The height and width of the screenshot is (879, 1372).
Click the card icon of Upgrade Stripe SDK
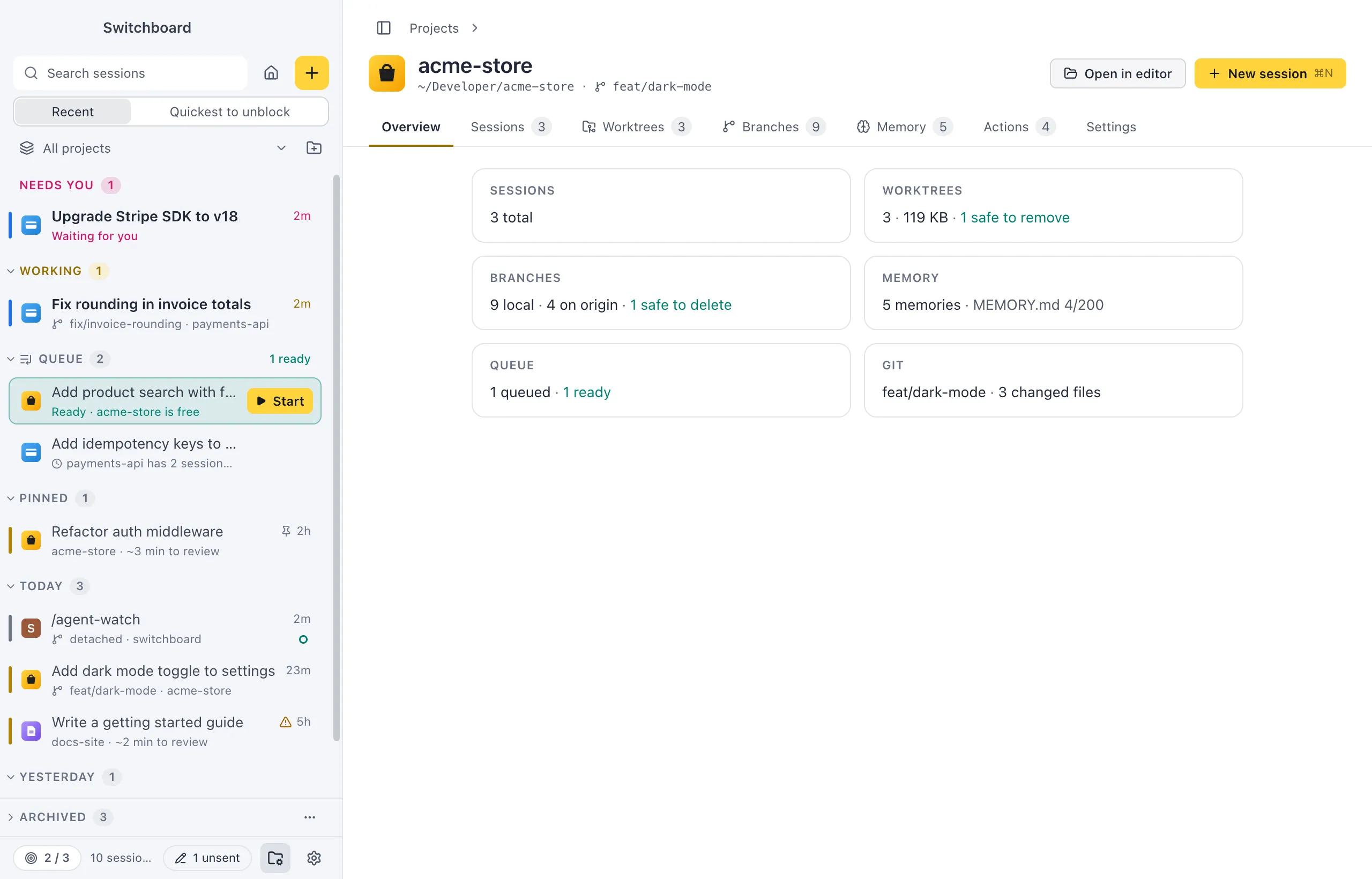coord(31,225)
